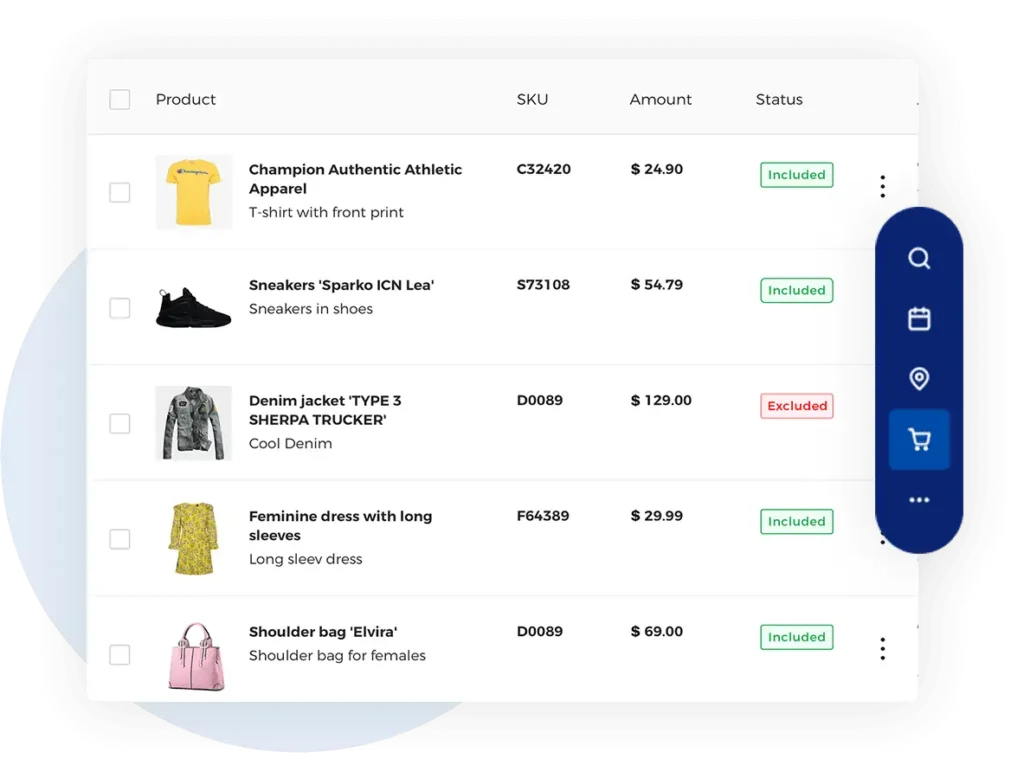Select the location pin icon
This screenshot has height=765, width=1024.
[x=919, y=378]
